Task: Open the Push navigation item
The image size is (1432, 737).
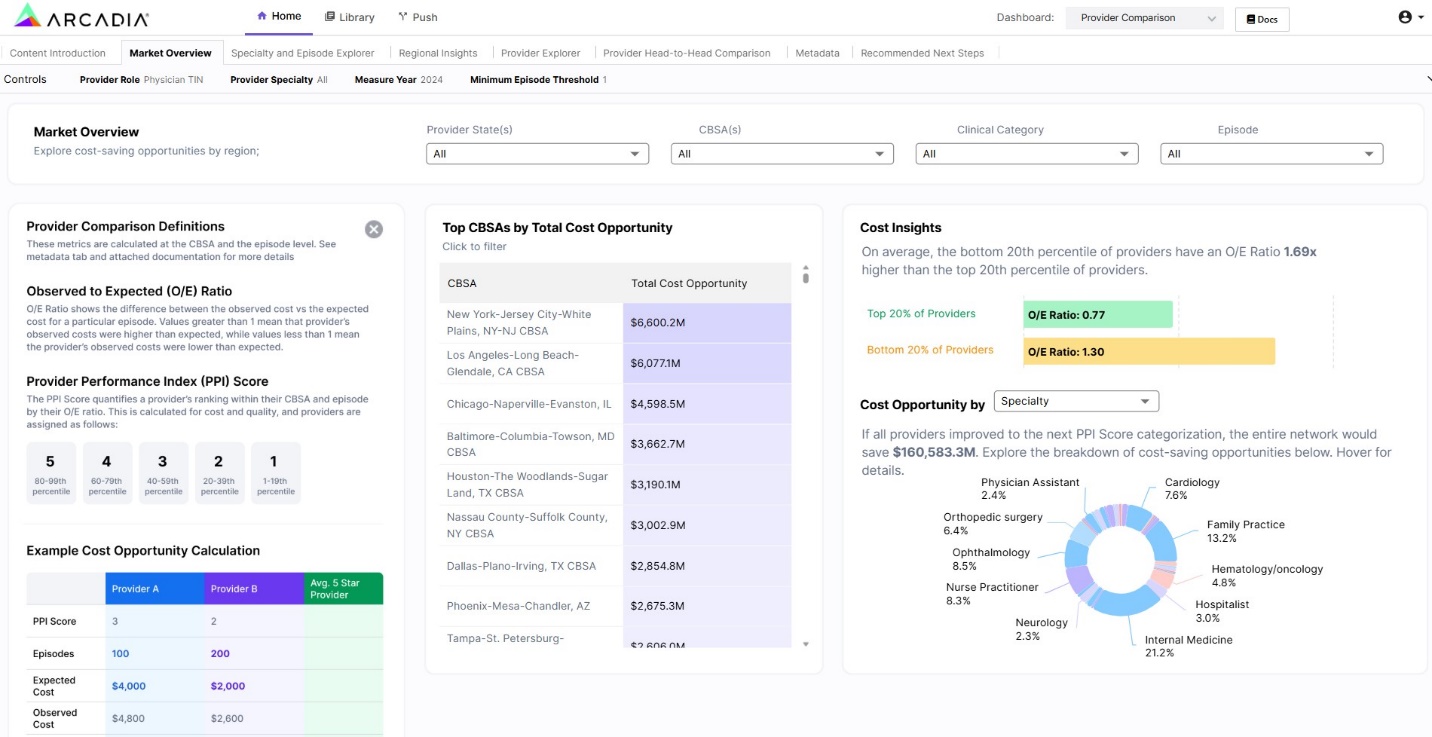Action: pyautogui.click(x=417, y=17)
